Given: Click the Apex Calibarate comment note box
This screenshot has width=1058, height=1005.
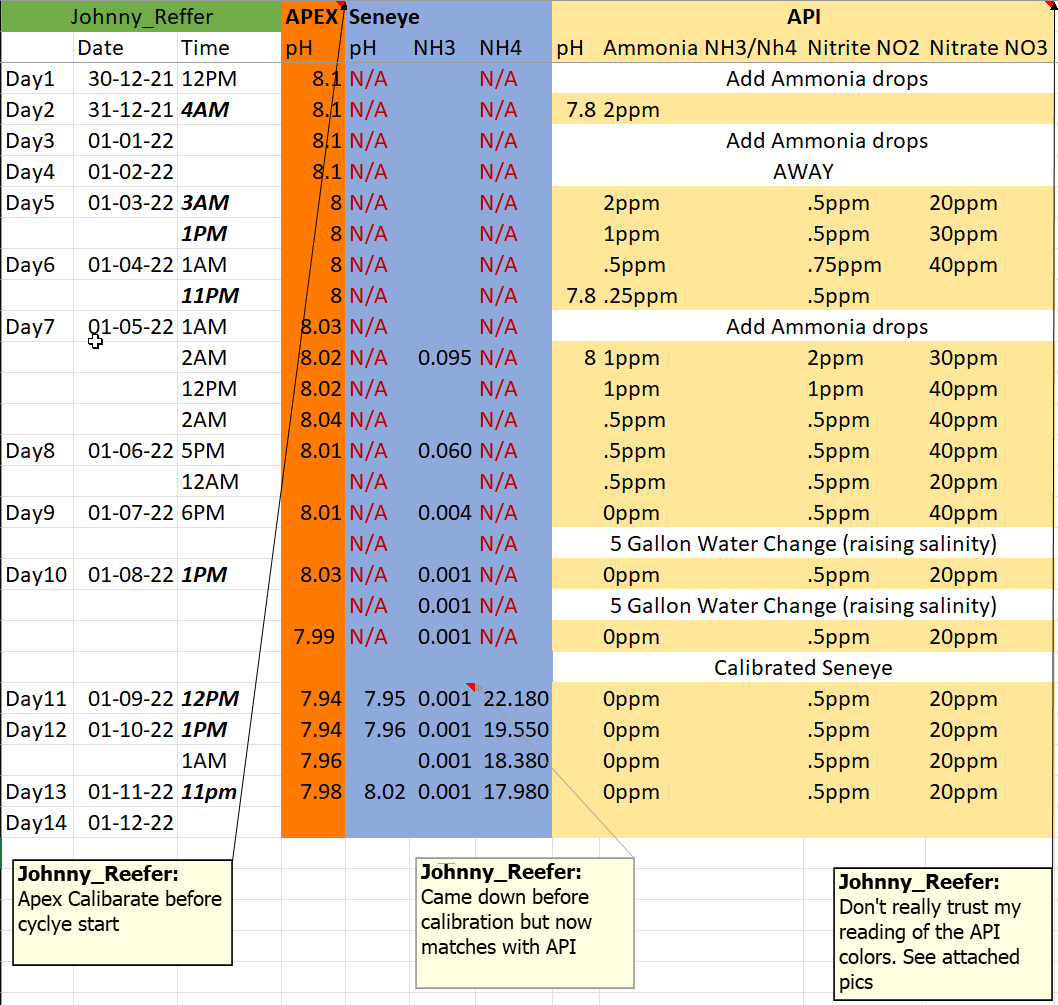Looking at the screenshot, I should [122, 912].
